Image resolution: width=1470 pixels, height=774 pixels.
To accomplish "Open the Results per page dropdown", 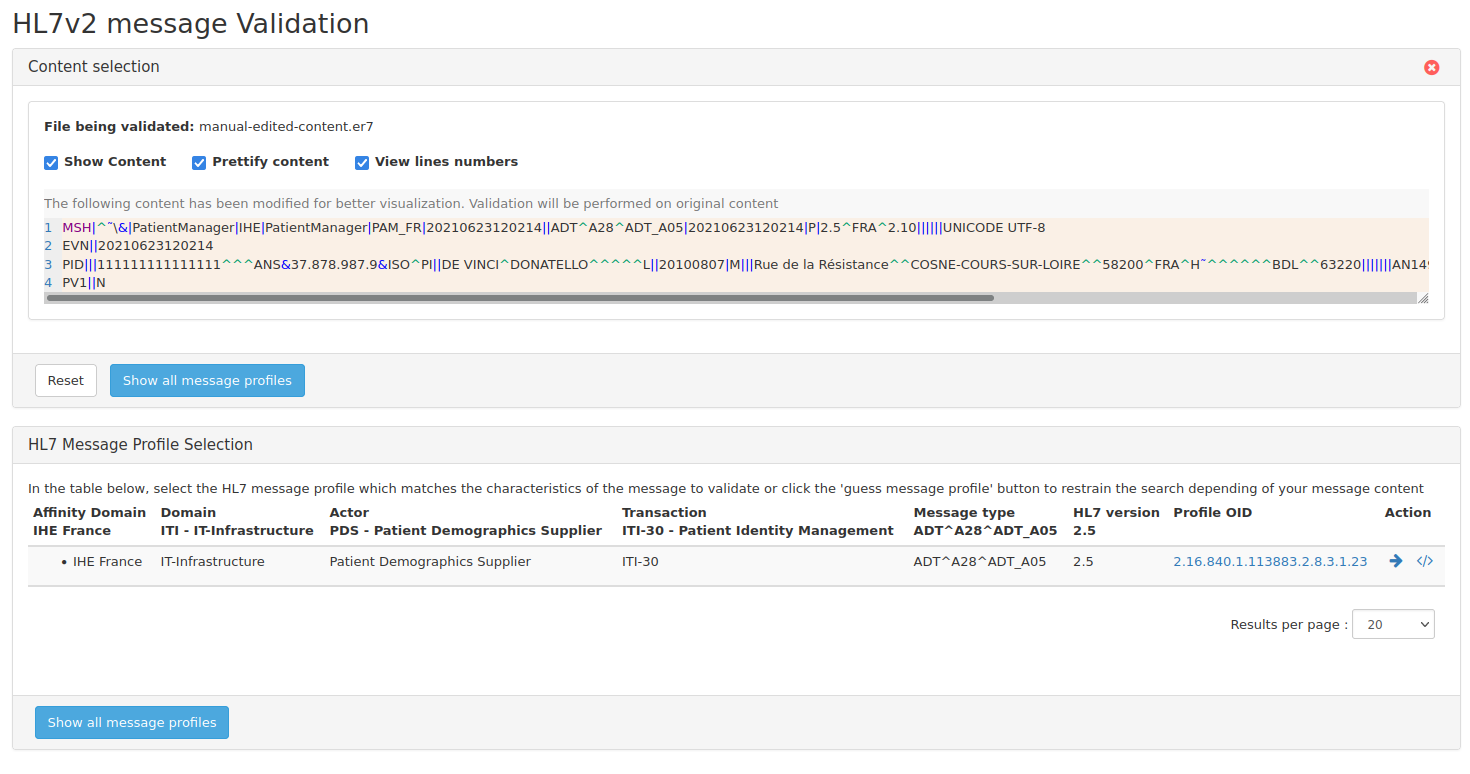I will point(1392,624).
